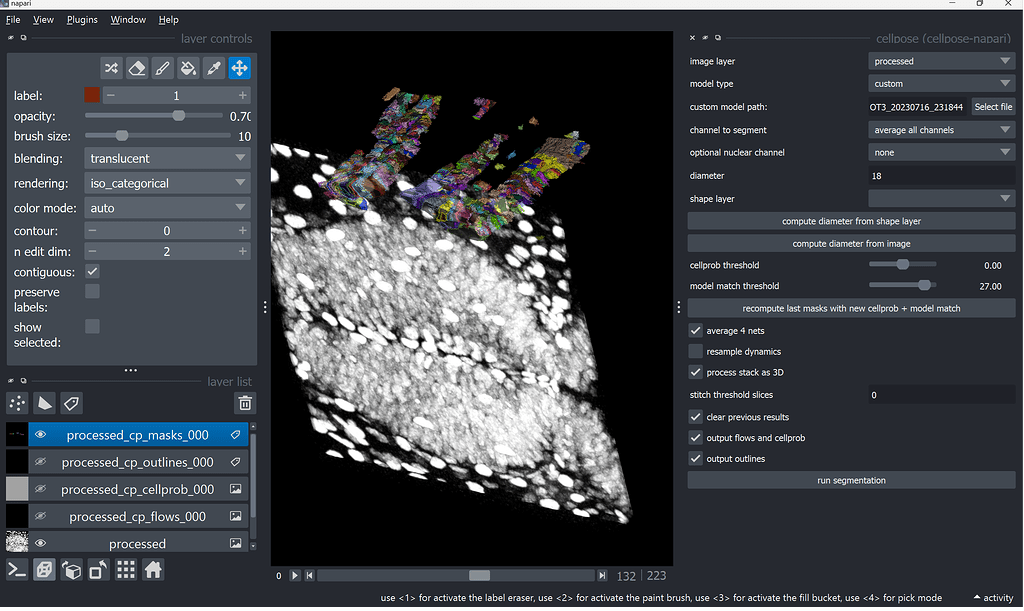This screenshot has height=611, width=1024.
Task: Change the channel to segment dropdown
Action: point(941,129)
